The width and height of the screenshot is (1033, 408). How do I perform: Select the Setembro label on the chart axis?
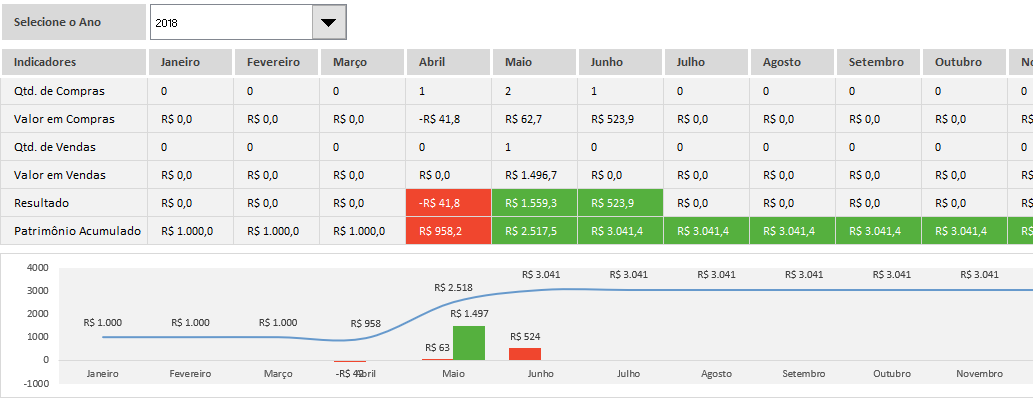pos(804,374)
